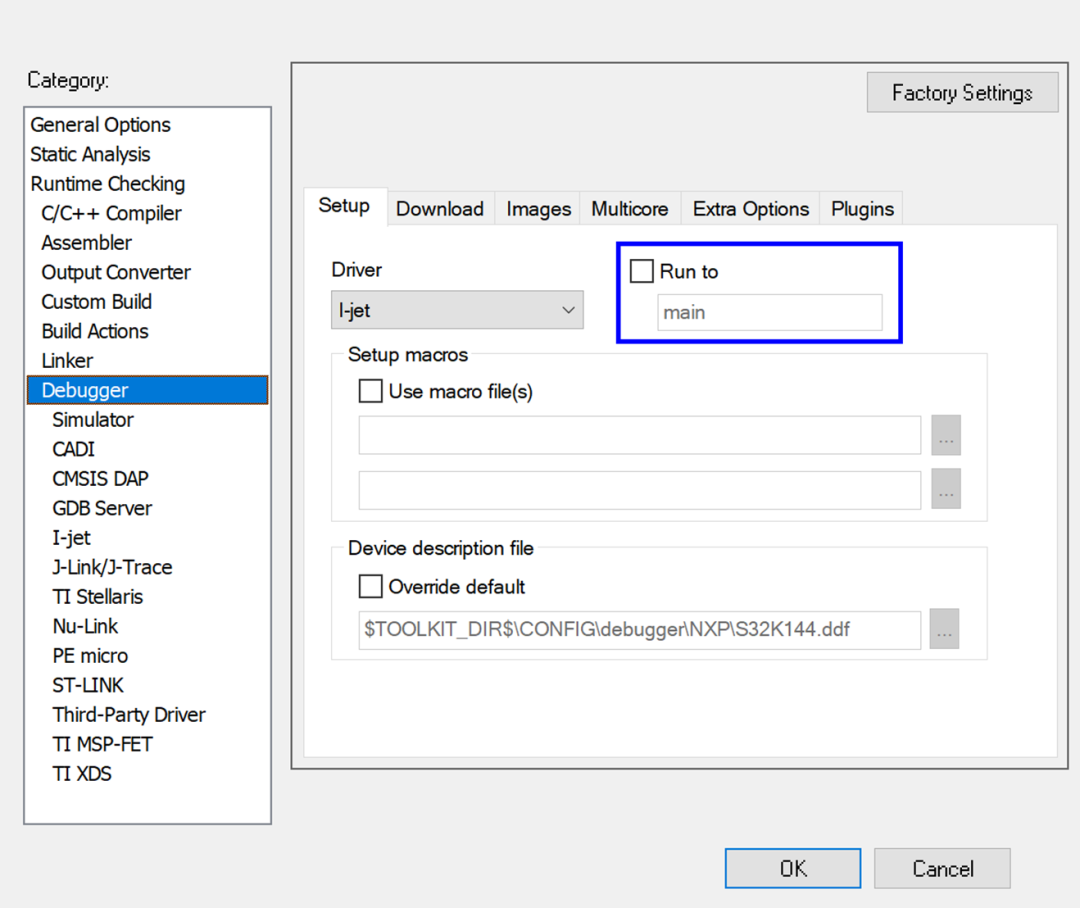Switch to the Download tab
1080x908 pixels.
439,208
